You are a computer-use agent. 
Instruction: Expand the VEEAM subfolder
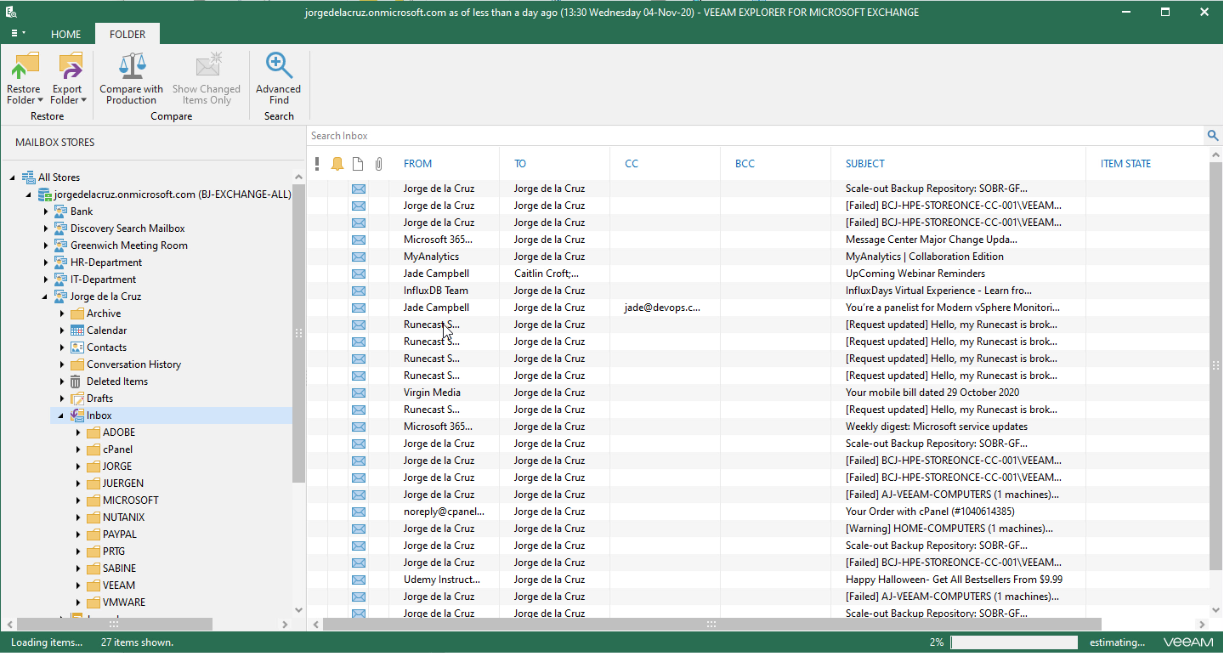(x=79, y=586)
